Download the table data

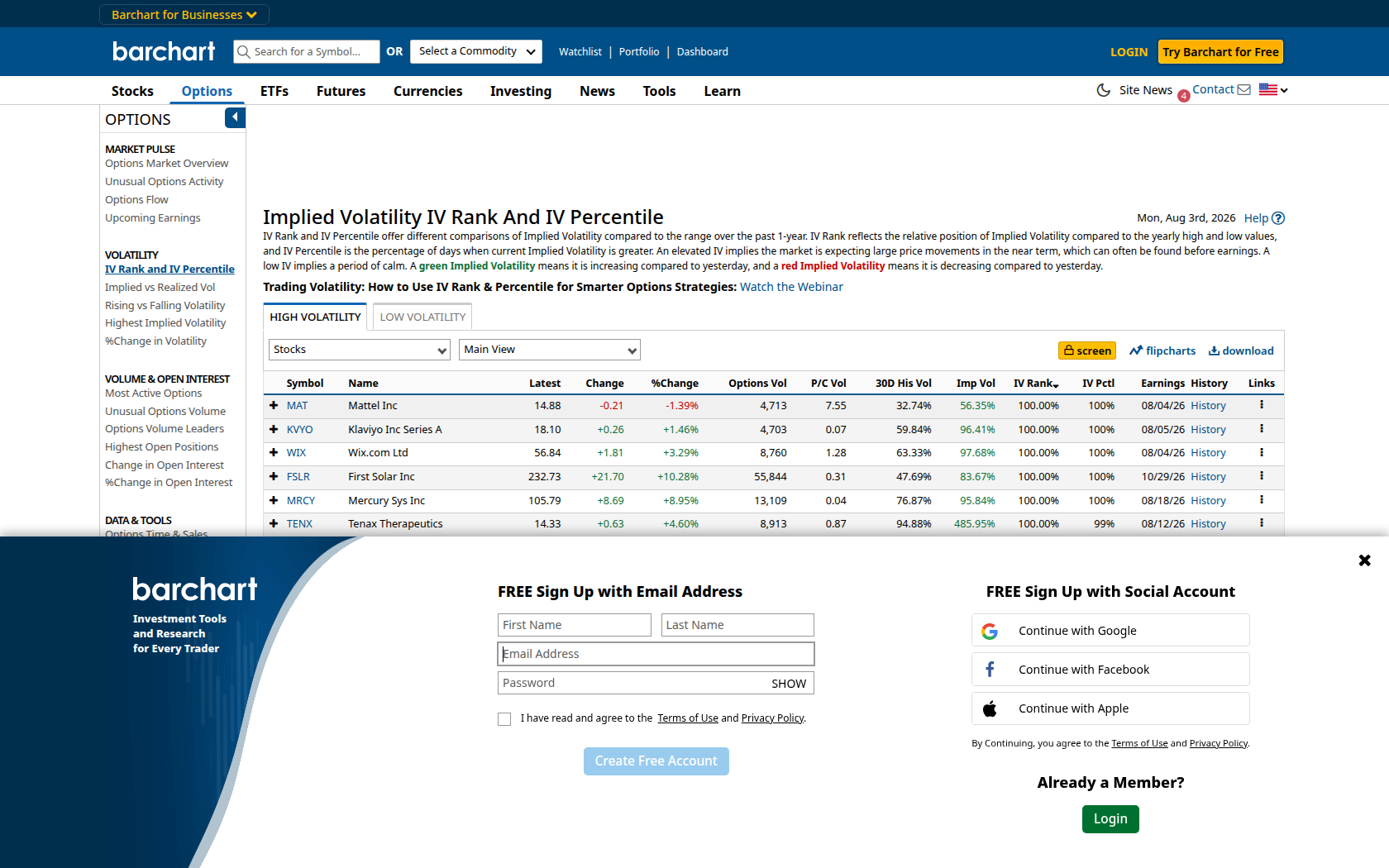point(1241,351)
